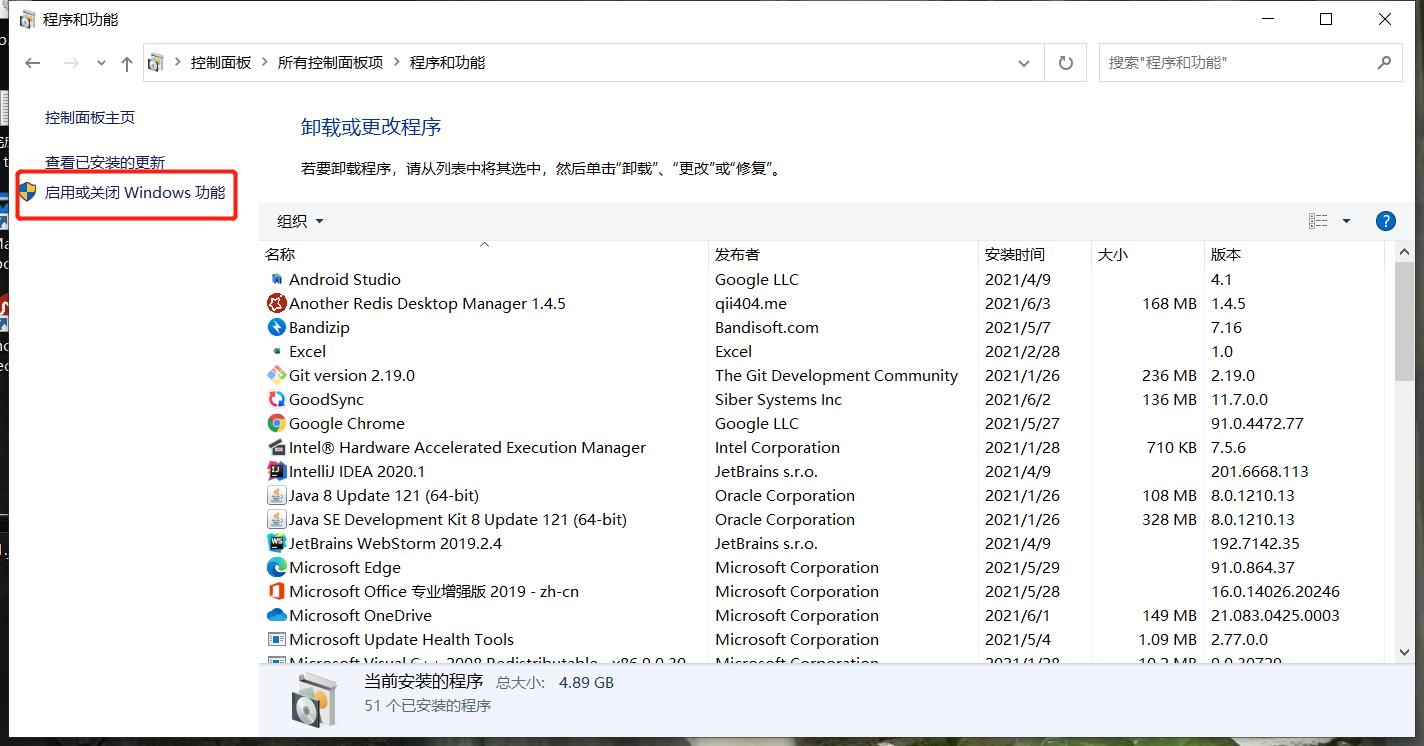Select the Git version 2.19.0 icon

[277, 375]
